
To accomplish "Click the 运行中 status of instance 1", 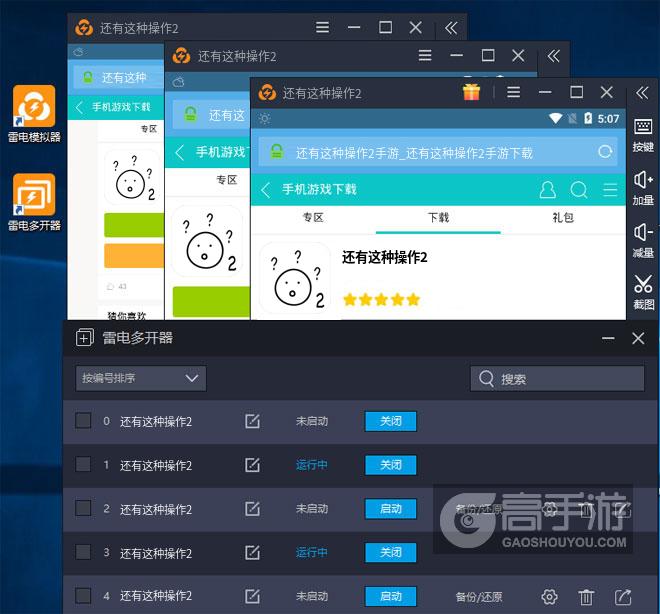I will 311,465.
